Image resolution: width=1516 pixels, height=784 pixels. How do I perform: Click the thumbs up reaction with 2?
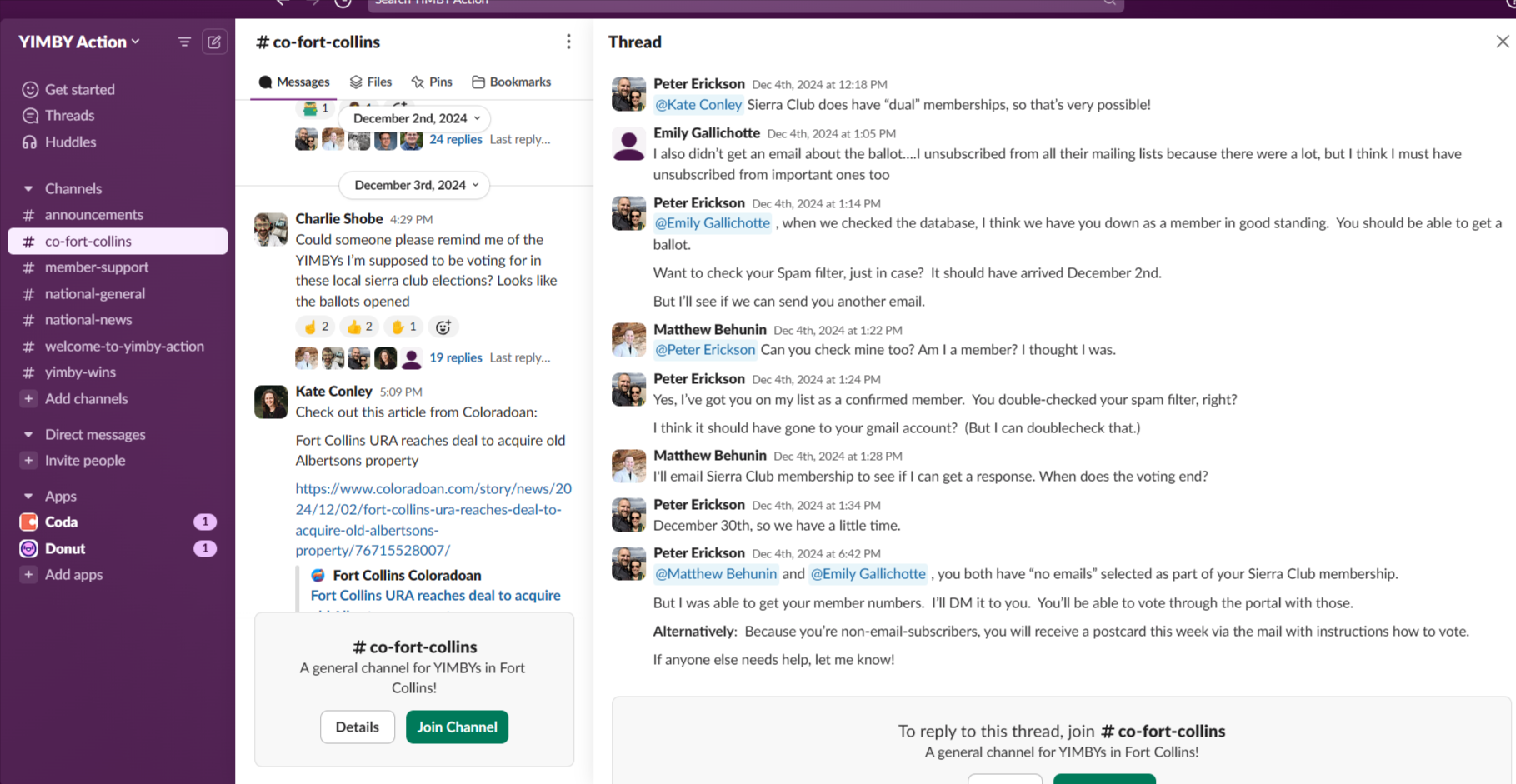coord(359,327)
